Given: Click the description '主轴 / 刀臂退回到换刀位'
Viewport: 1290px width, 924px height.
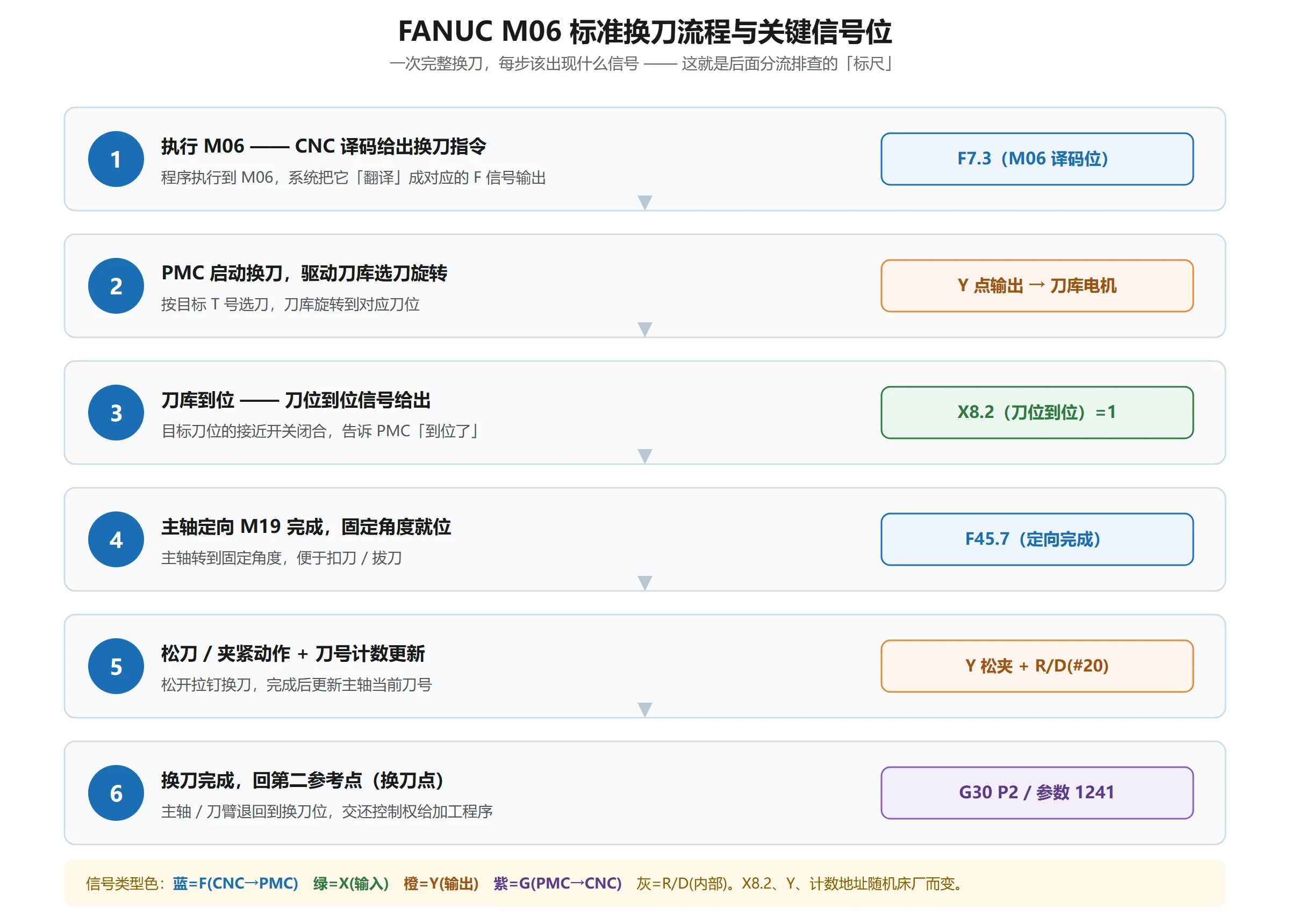Looking at the screenshot, I should click(243, 811).
